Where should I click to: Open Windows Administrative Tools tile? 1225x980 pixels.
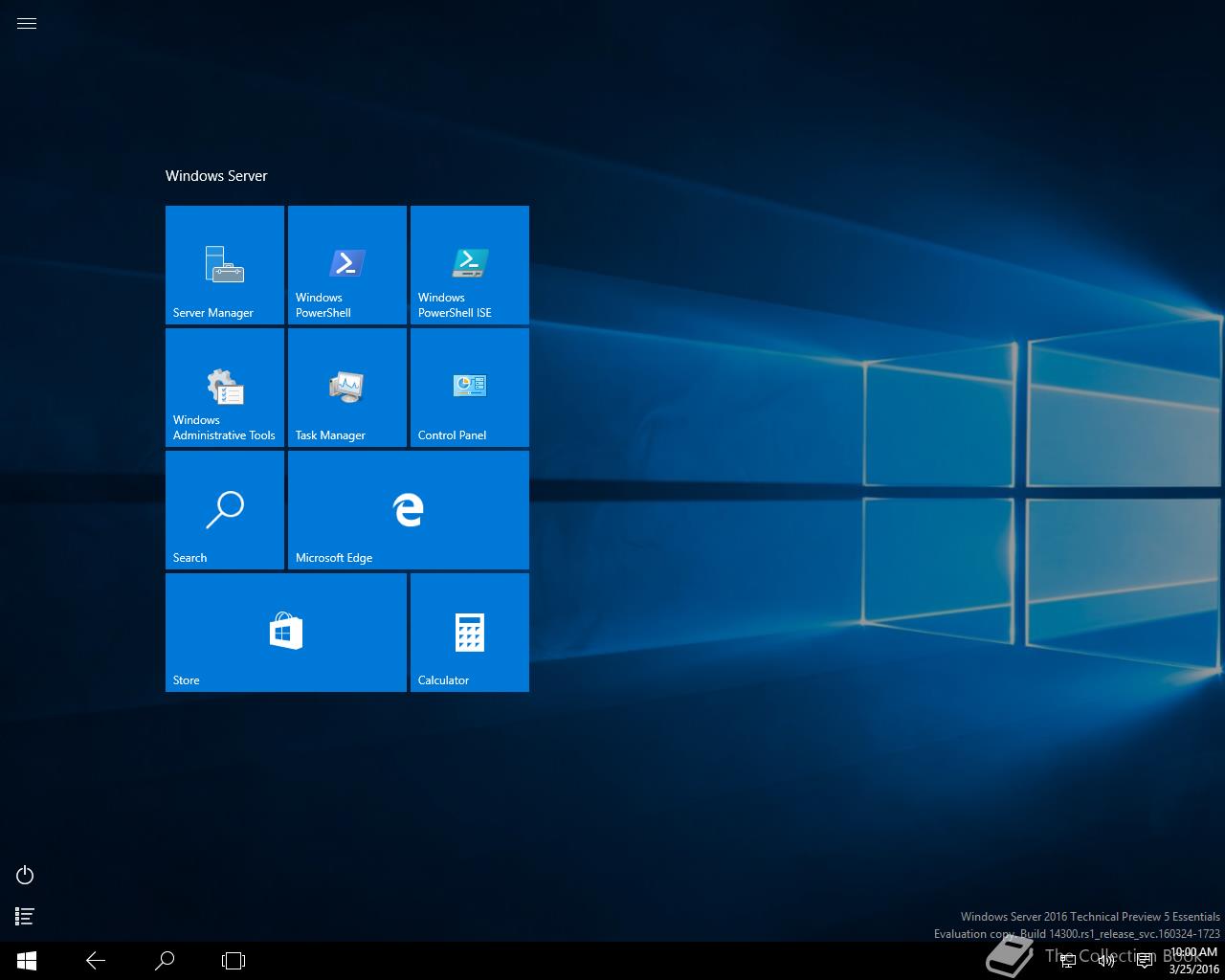(225, 388)
